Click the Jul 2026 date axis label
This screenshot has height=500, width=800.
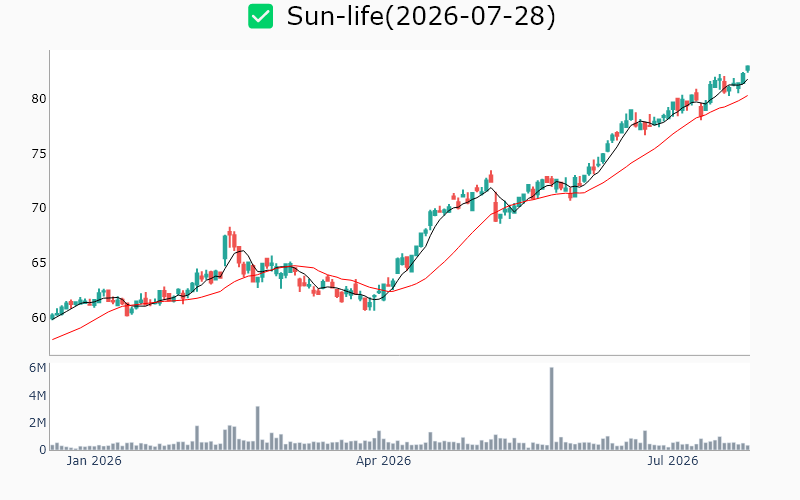point(672,461)
